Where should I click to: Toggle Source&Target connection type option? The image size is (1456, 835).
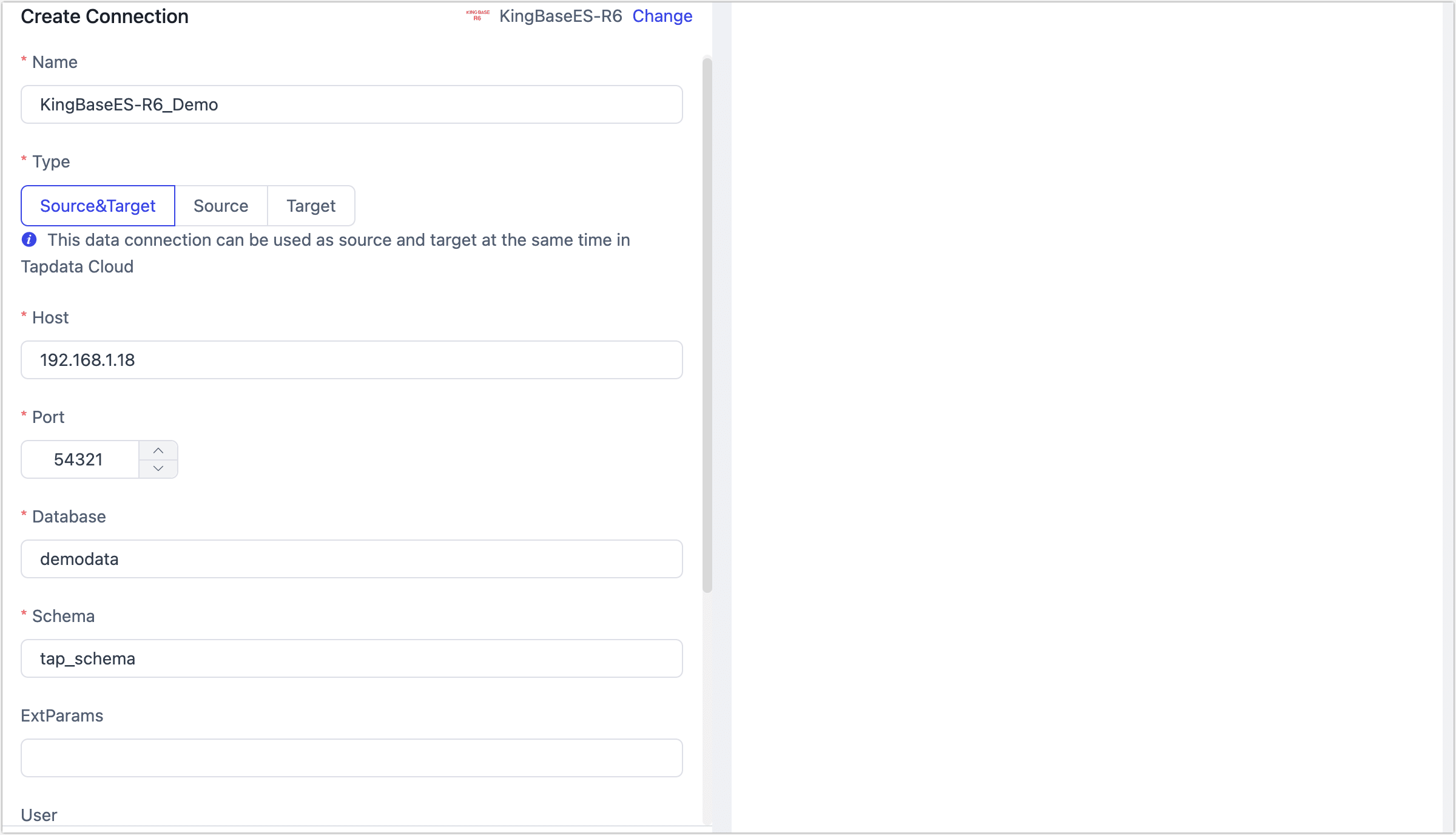click(98, 205)
